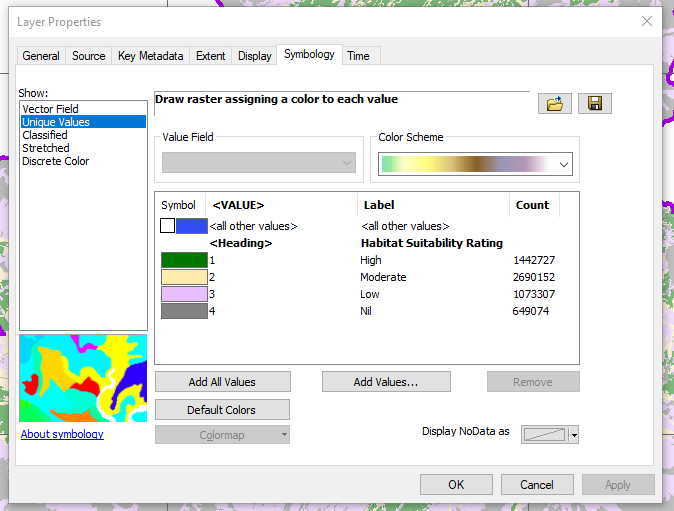
Task: Click the Add Values... button
Action: click(386, 382)
